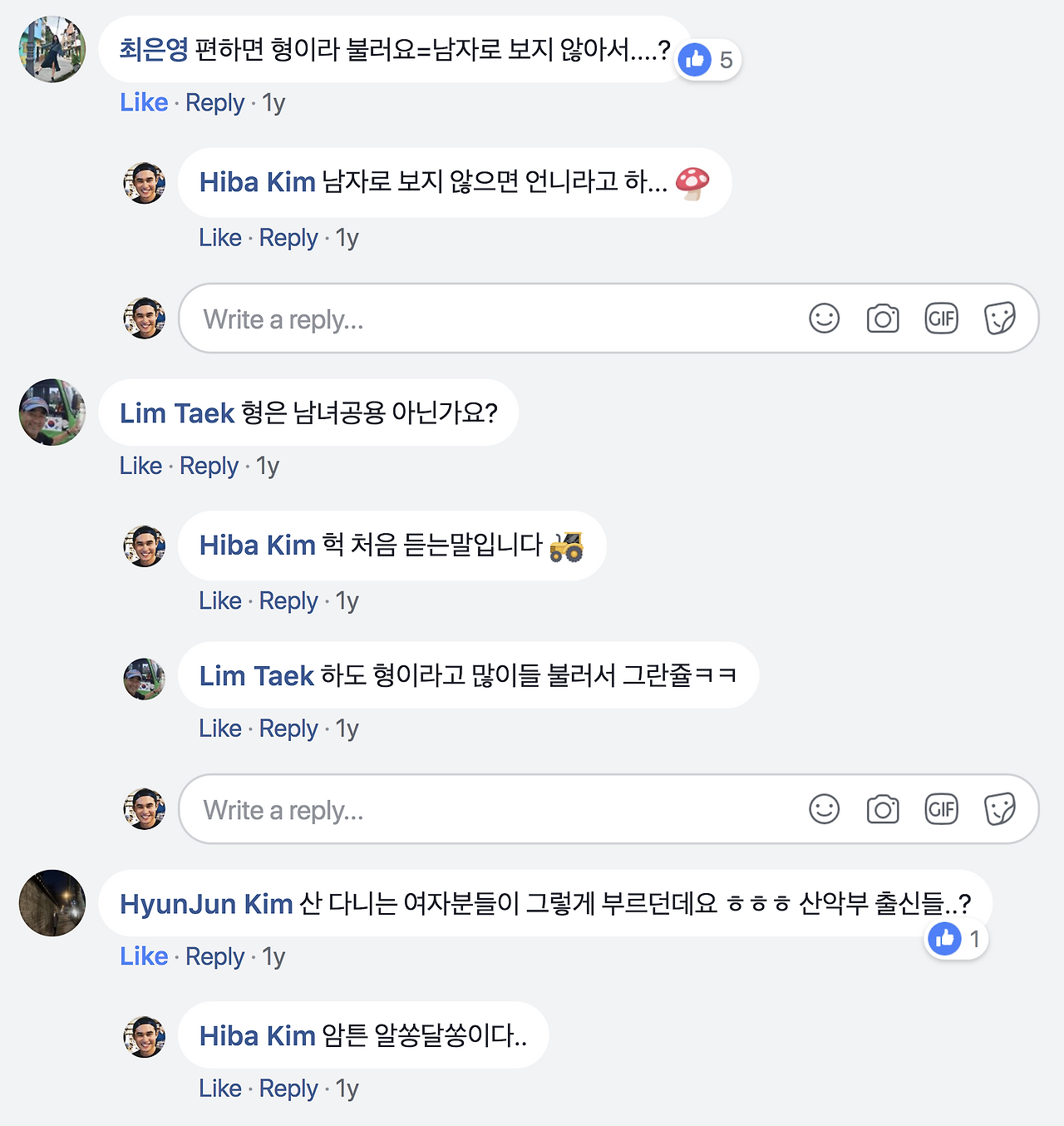The height and width of the screenshot is (1126, 1064).
Task: Click the camera icon to attach a photo
Action: (x=883, y=319)
